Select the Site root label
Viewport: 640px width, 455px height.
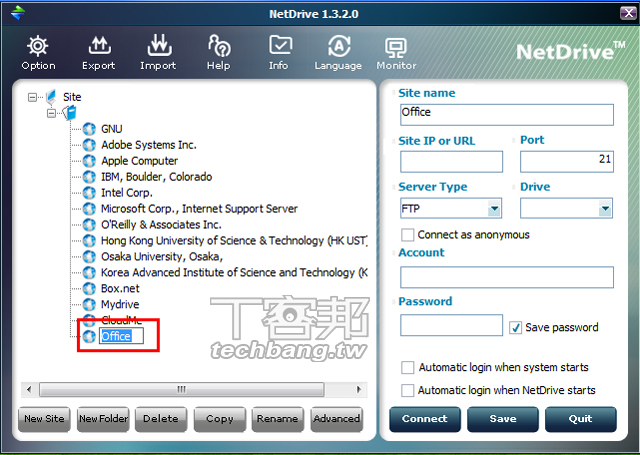72,97
